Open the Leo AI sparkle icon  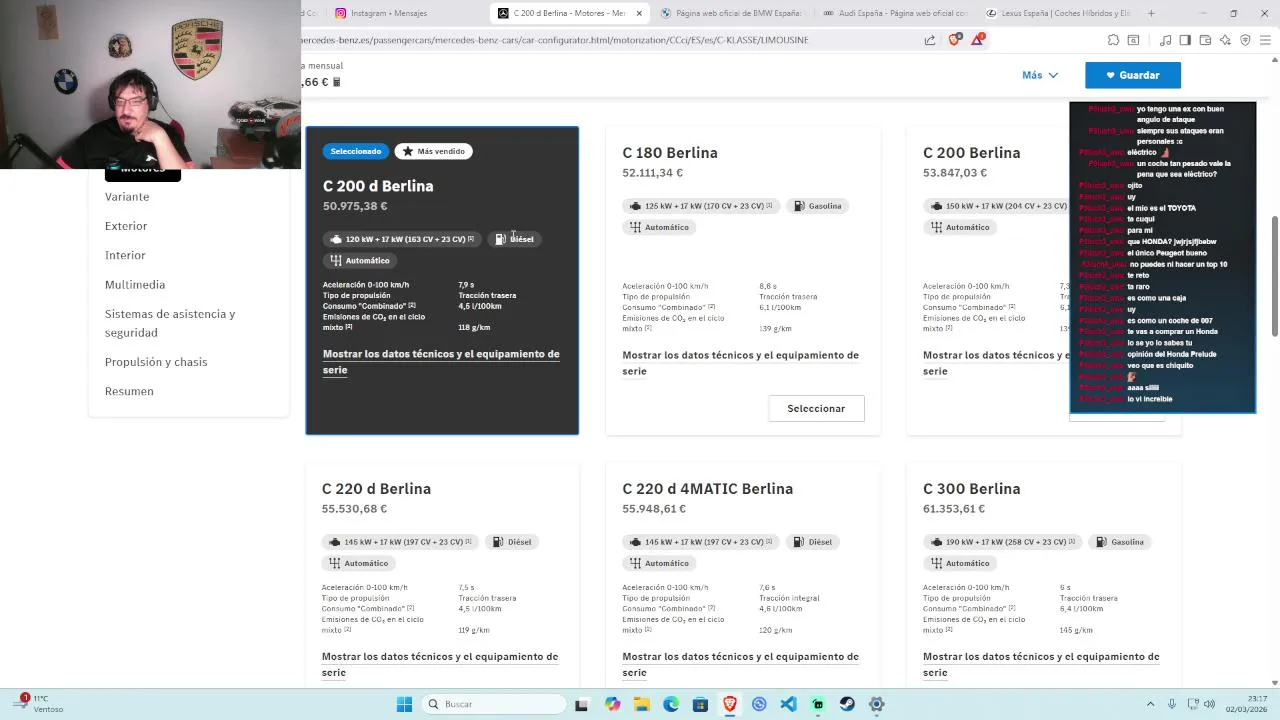tap(1225, 40)
